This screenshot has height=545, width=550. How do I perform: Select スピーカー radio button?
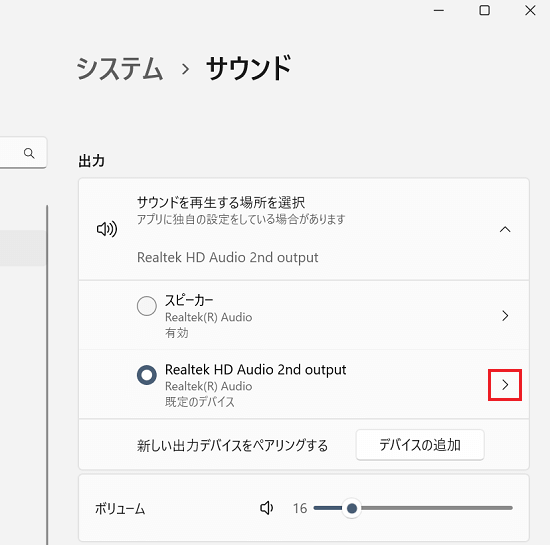point(147,306)
